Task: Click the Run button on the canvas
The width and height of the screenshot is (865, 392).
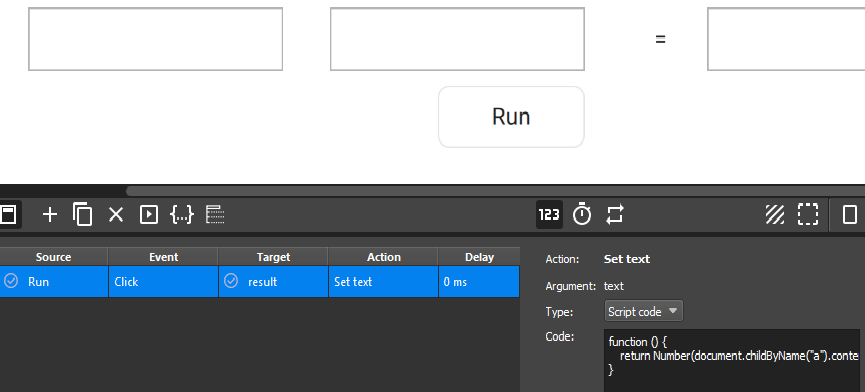Action: click(x=511, y=117)
